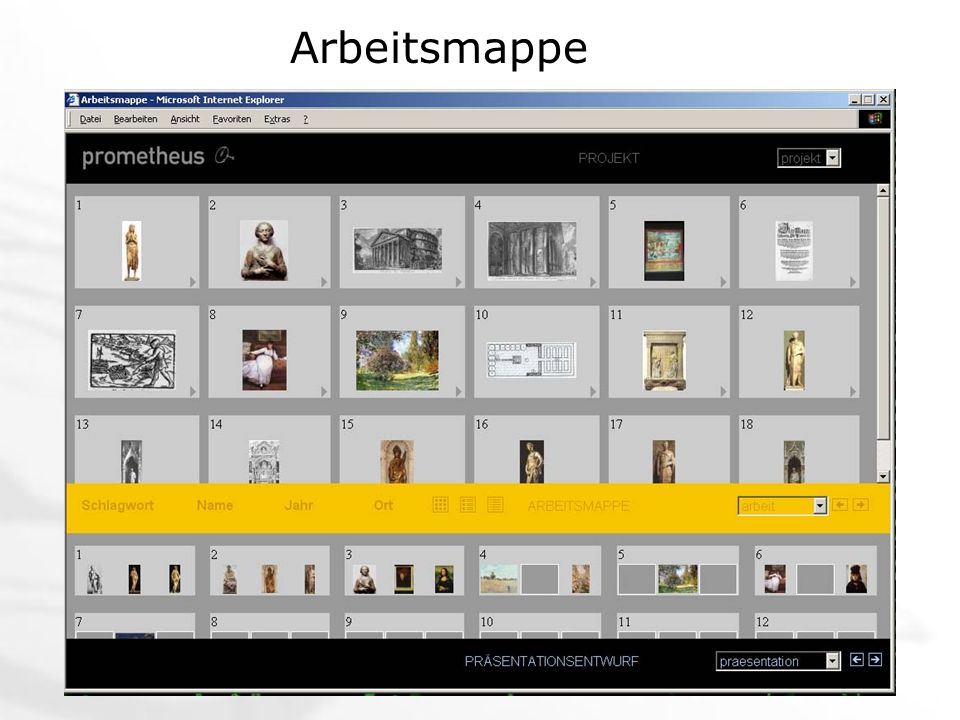
Task: Select relief tabernacle thumbnail in card 11
Action: click(664, 361)
